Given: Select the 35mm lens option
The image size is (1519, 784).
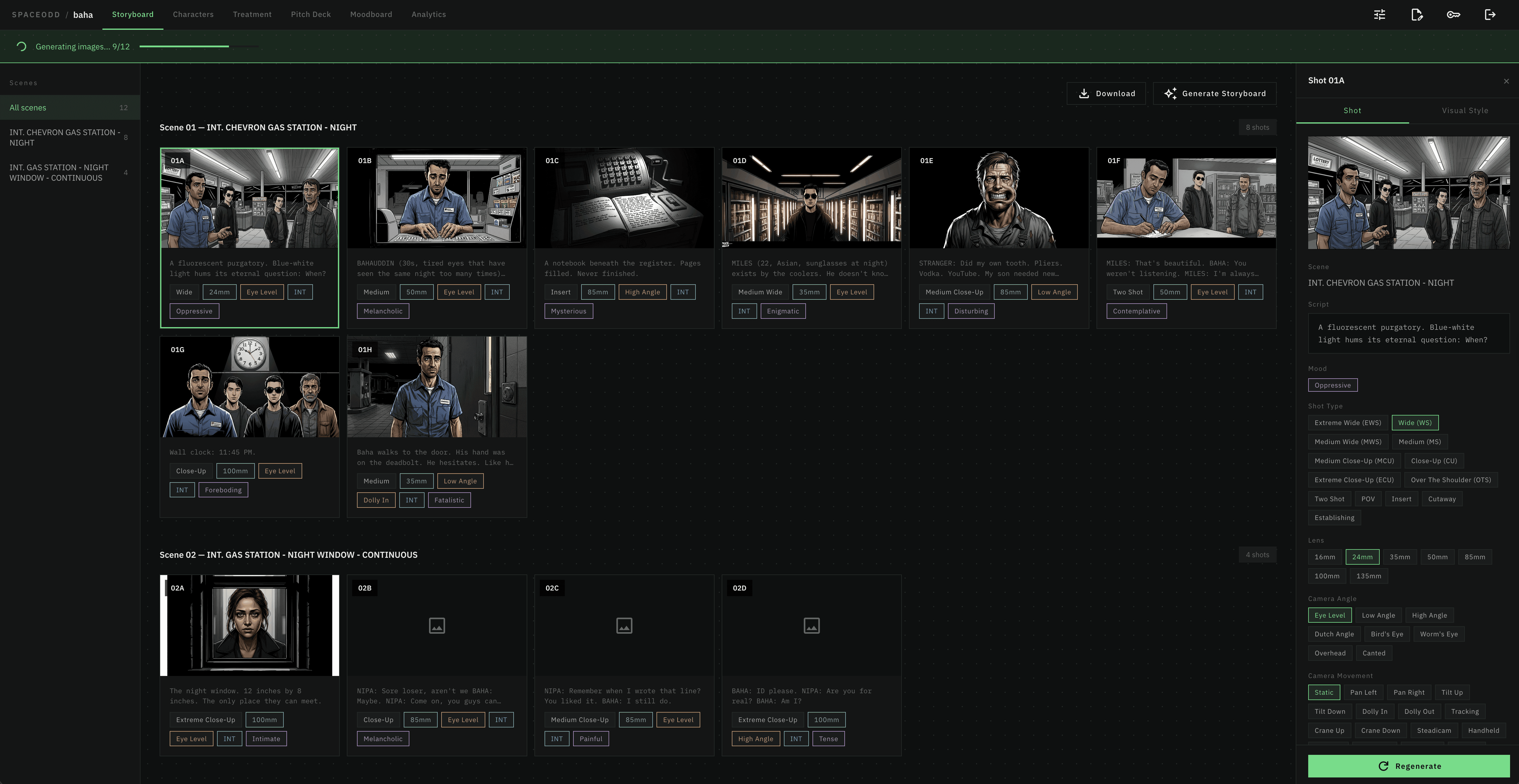Looking at the screenshot, I should coord(1399,557).
